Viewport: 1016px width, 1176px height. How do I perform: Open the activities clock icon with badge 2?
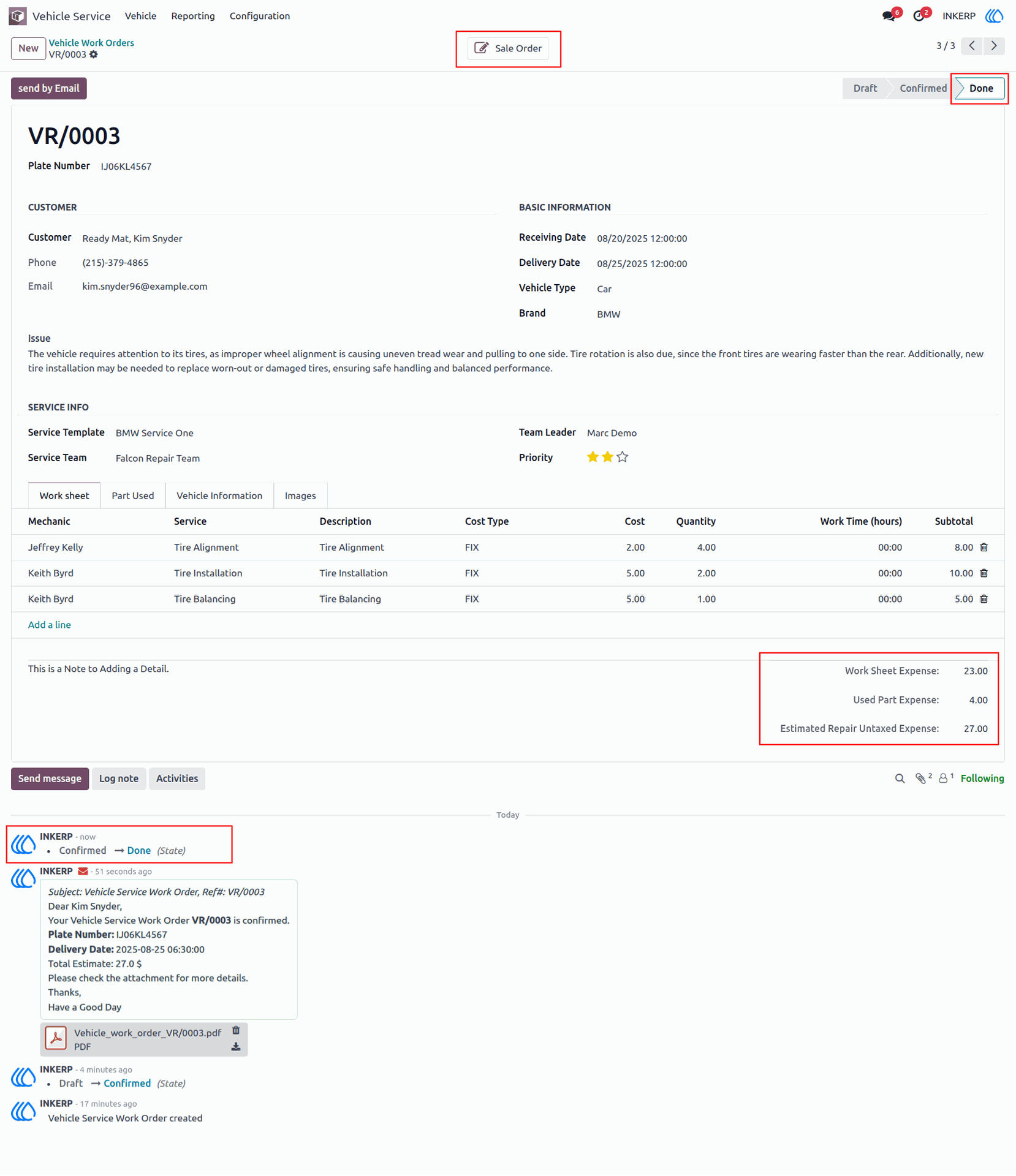click(x=919, y=16)
